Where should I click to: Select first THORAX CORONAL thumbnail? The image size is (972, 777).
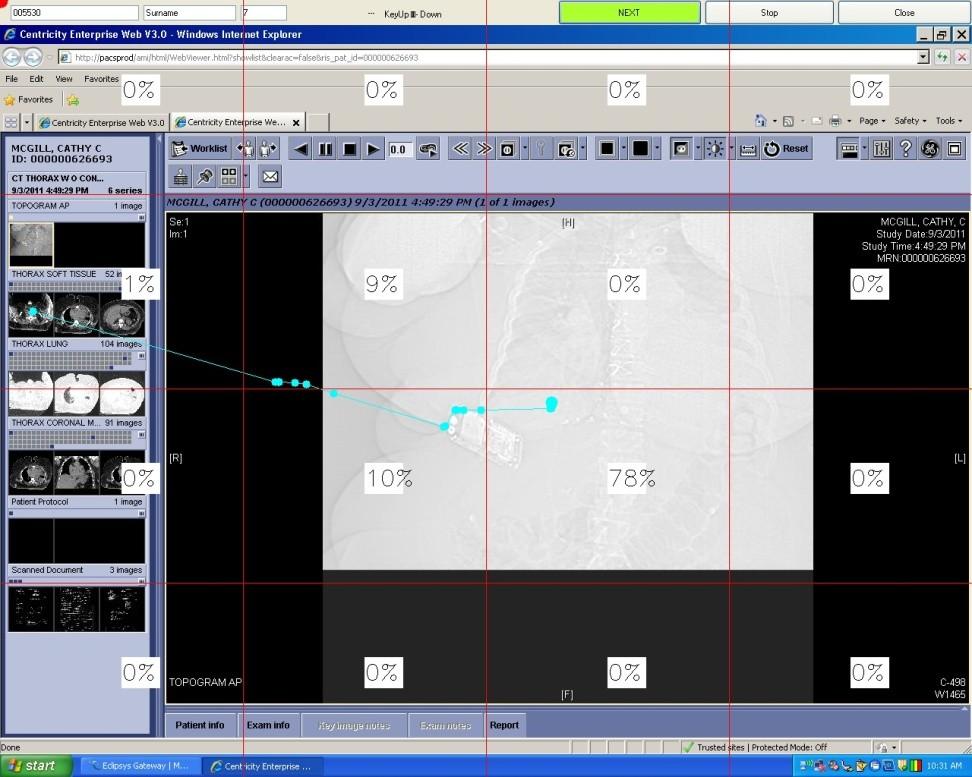tap(31, 472)
